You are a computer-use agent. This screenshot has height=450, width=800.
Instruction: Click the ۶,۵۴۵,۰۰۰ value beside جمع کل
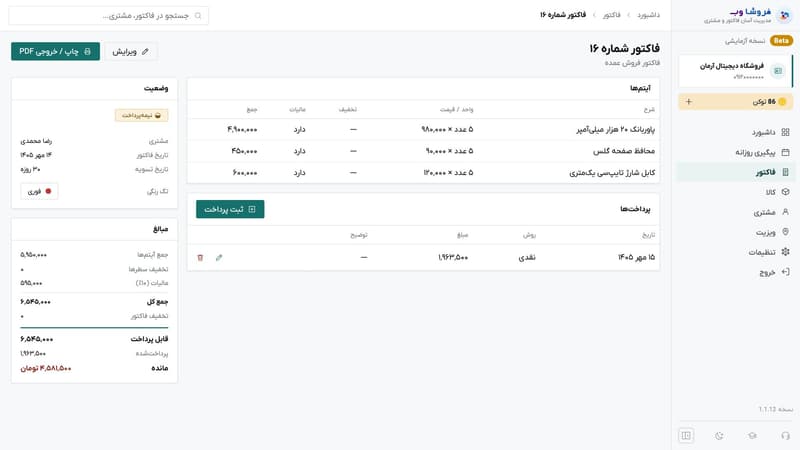(36, 302)
